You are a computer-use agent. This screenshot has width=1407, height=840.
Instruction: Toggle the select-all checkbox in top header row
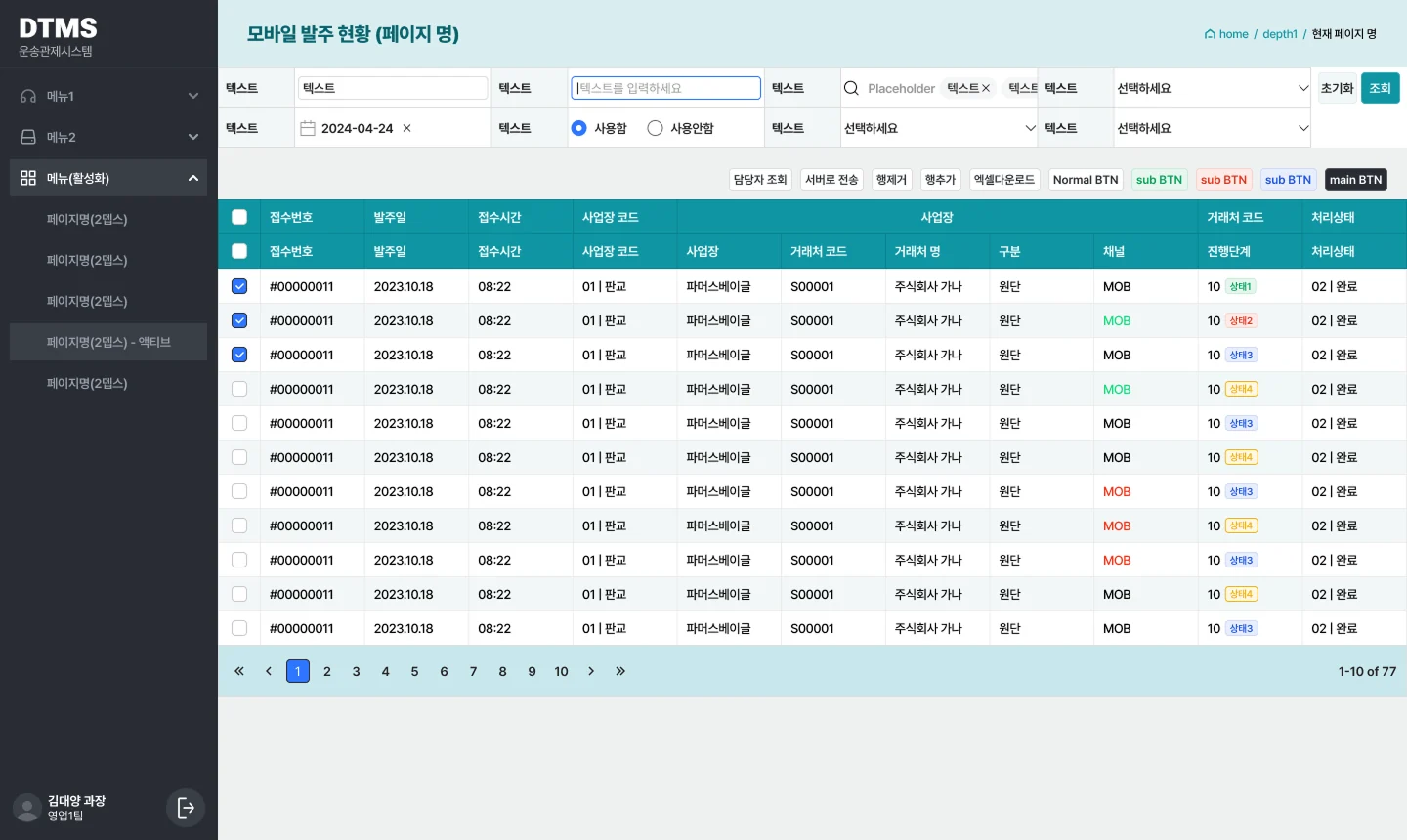click(x=239, y=217)
